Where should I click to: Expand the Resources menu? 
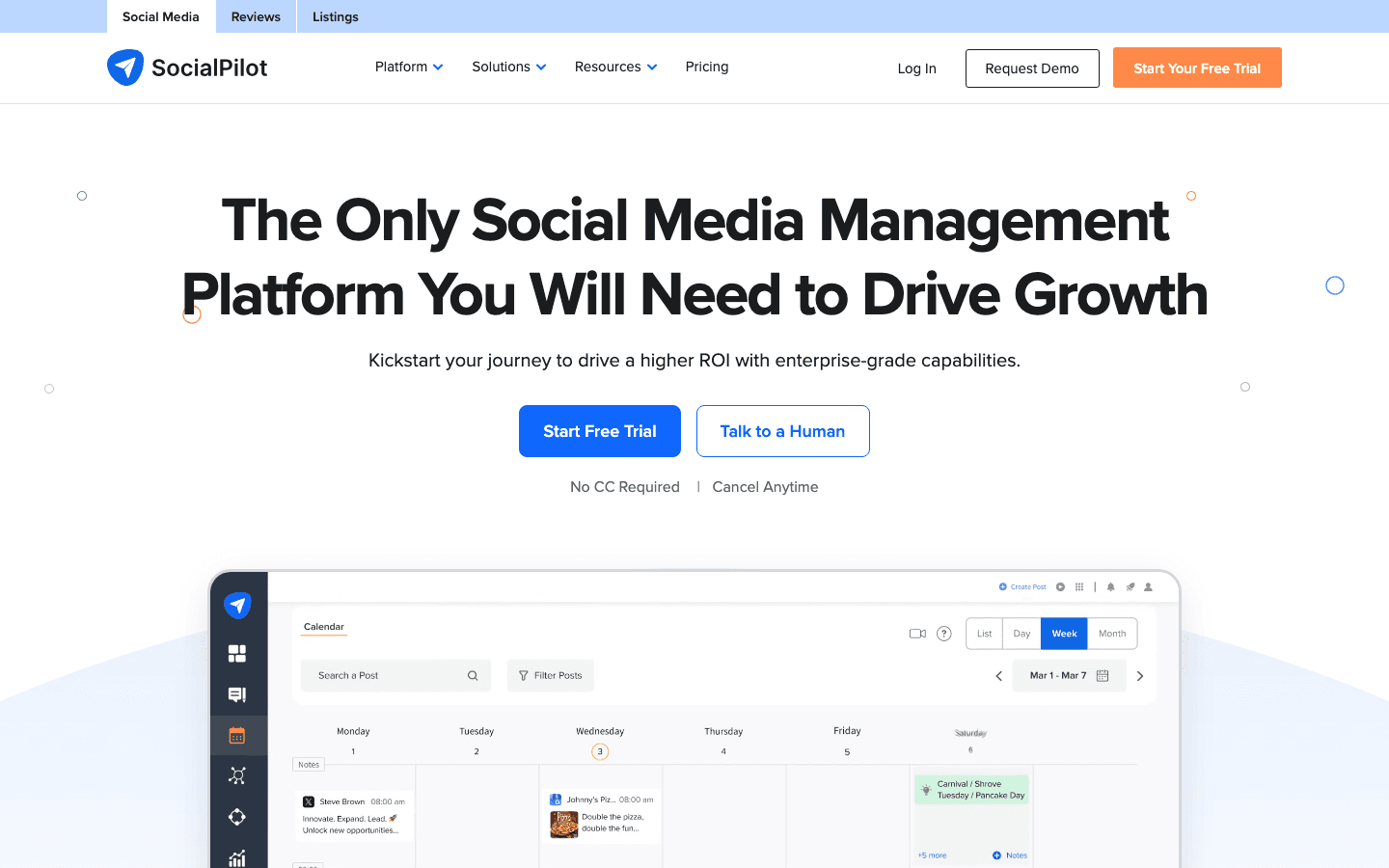click(x=615, y=67)
